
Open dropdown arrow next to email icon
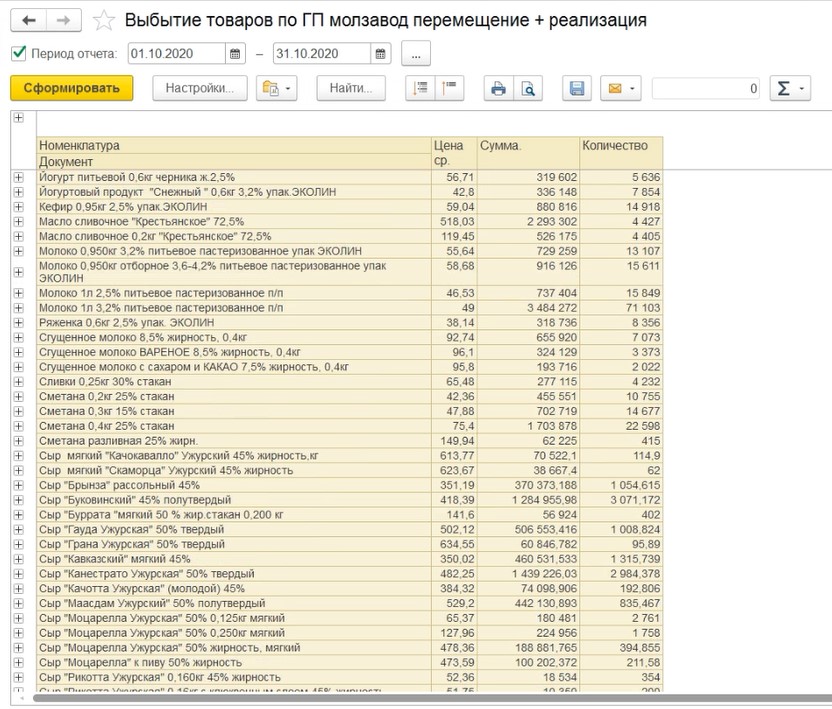[632, 89]
